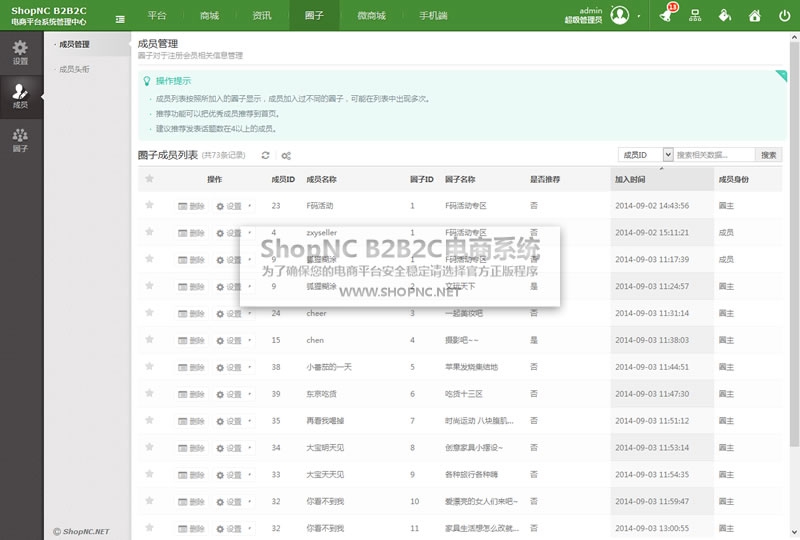The width and height of the screenshot is (800, 540).
Task: Star the 东京吃货 member row
Action: [x=149, y=393]
